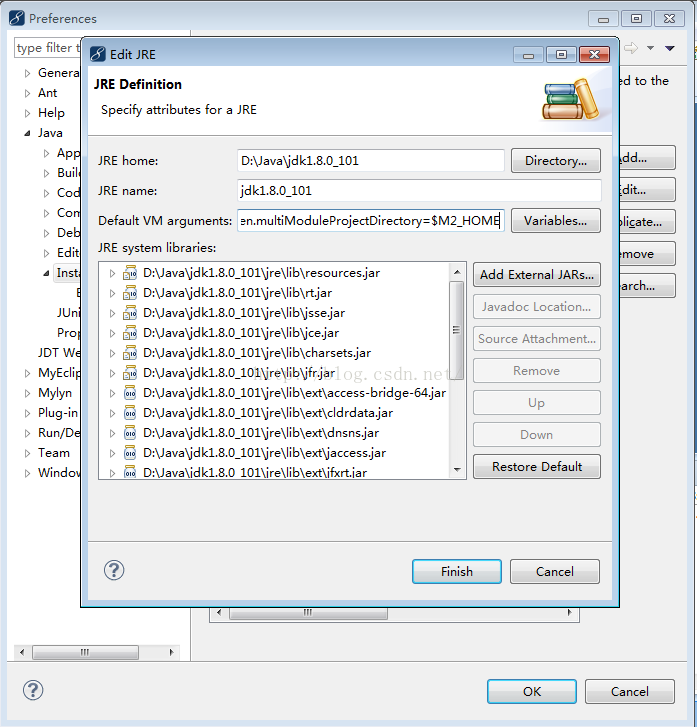Screen dimensions: 697x727
Task: Collapse the Java node in Preferences tree
Action: click(27, 133)
